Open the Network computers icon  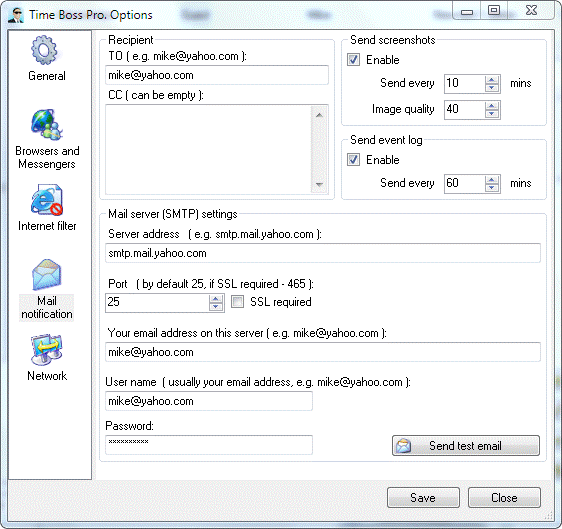(47, 349)
